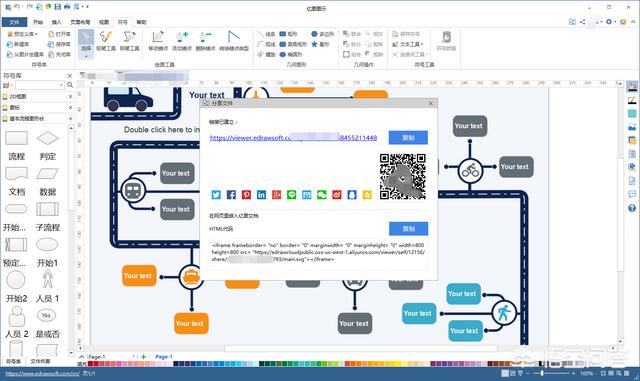Choose the add anchor point tool
Image resolution: width=640 pixels, height=381 pixels.
click(182, 41)
